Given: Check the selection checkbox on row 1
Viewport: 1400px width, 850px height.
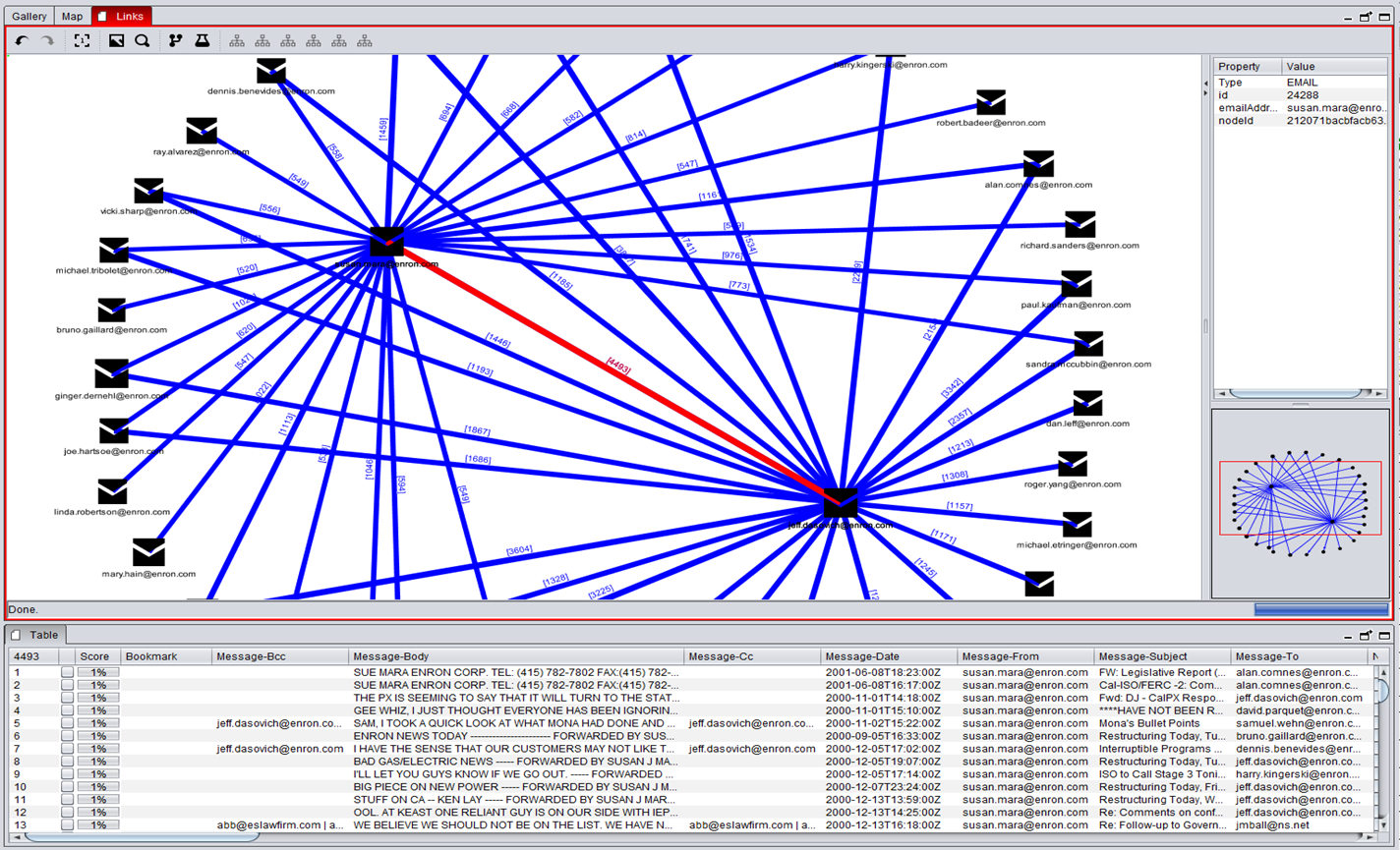Looking at the screenshot, I should [66, 672].
